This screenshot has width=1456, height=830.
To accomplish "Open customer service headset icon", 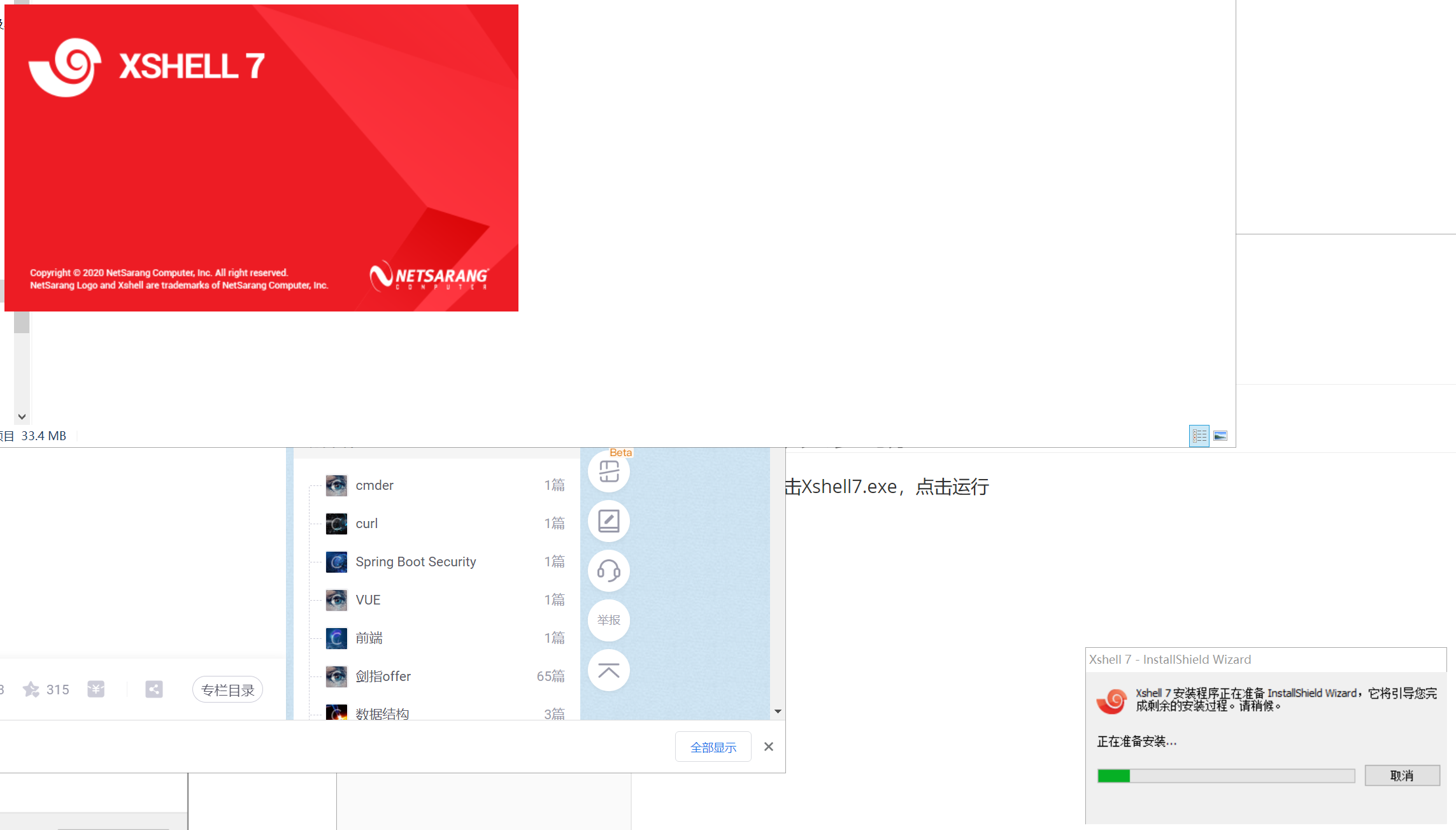I will (609, 571).
